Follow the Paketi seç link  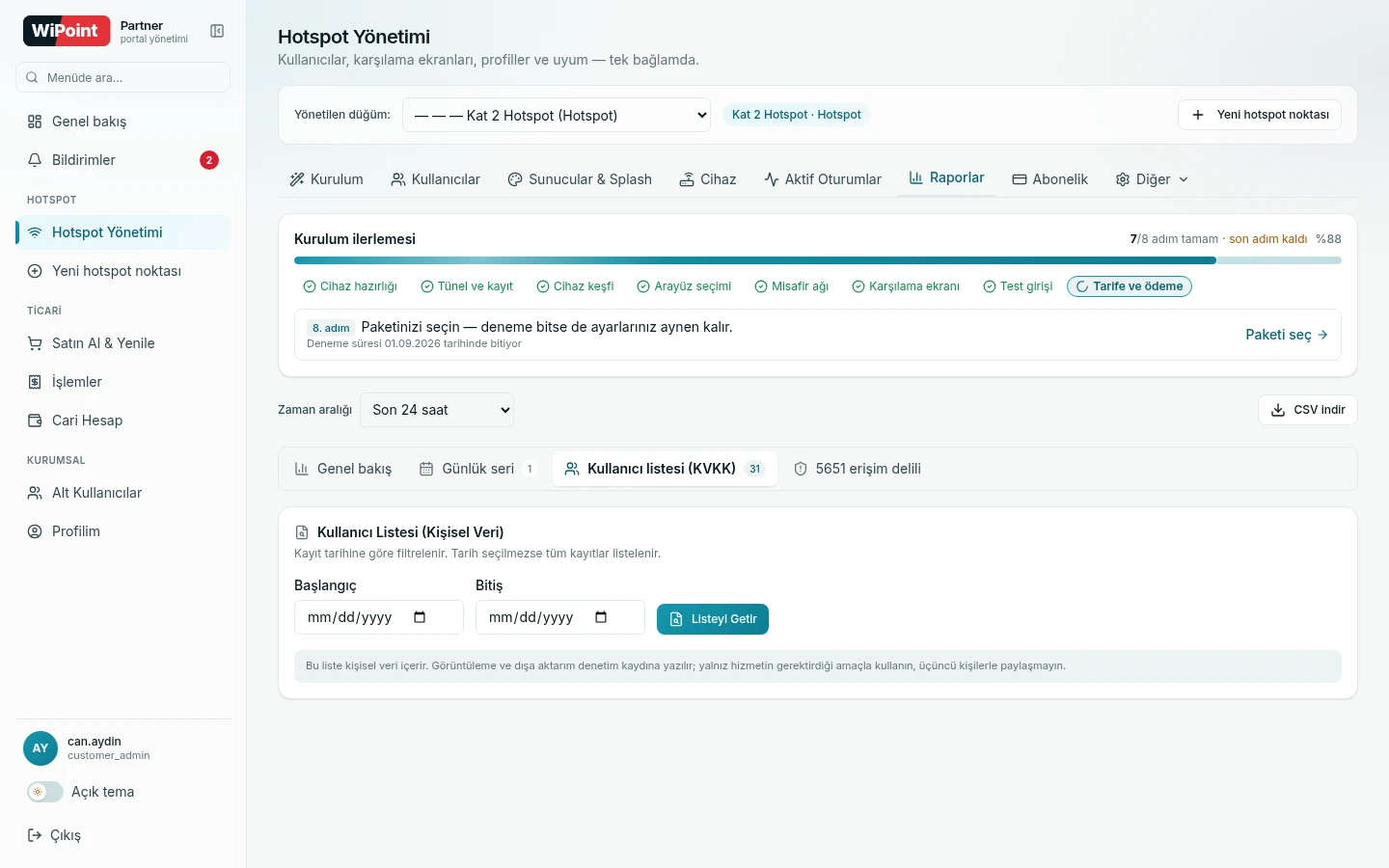click(1287, 335)
